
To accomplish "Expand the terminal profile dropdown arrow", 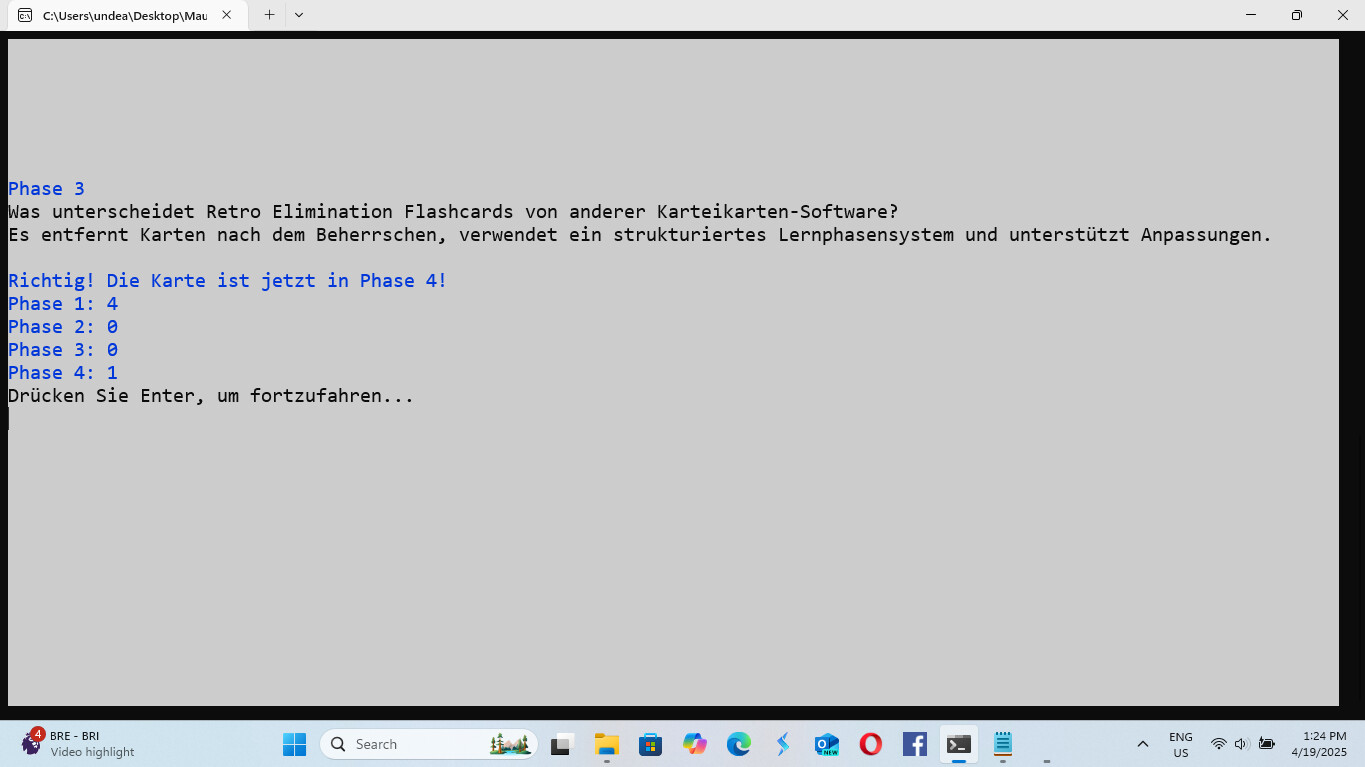I will coord(299,15).
